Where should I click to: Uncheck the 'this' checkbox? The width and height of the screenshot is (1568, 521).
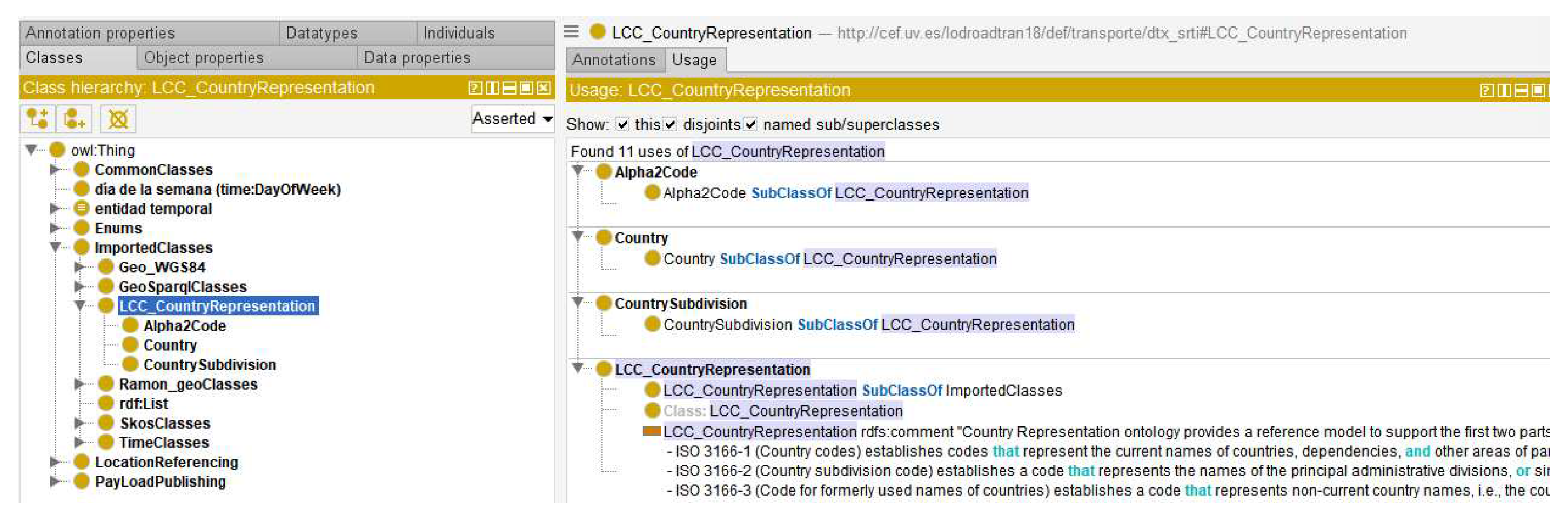tap(621, 125)
